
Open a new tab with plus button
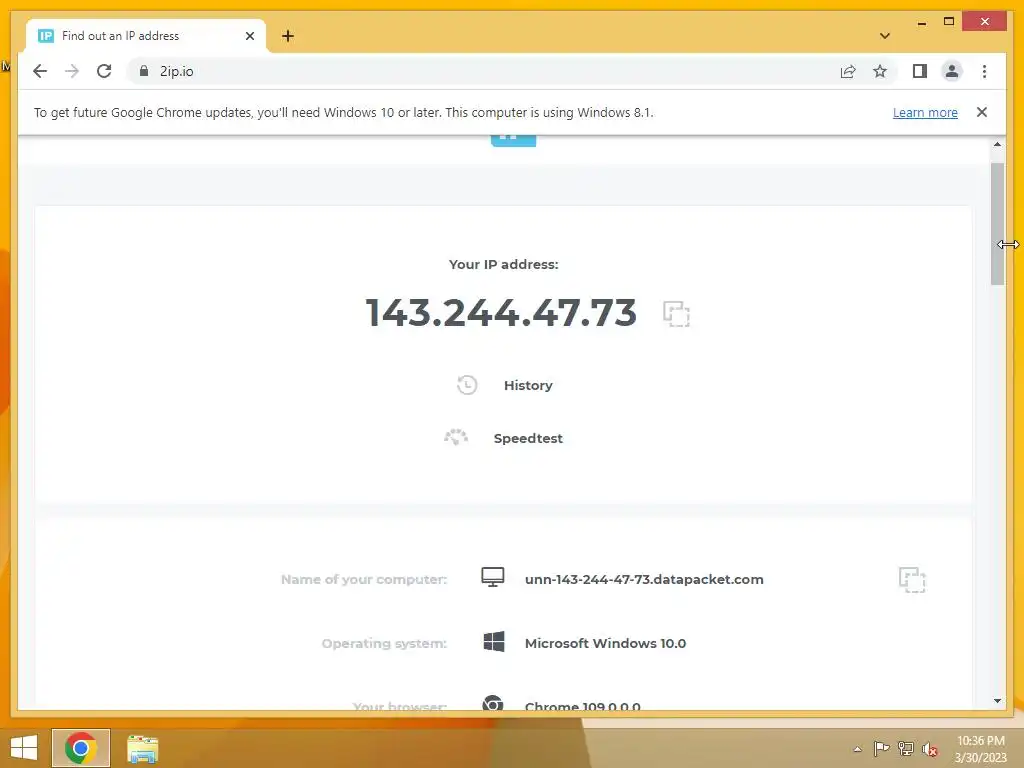tap(288, 36)
